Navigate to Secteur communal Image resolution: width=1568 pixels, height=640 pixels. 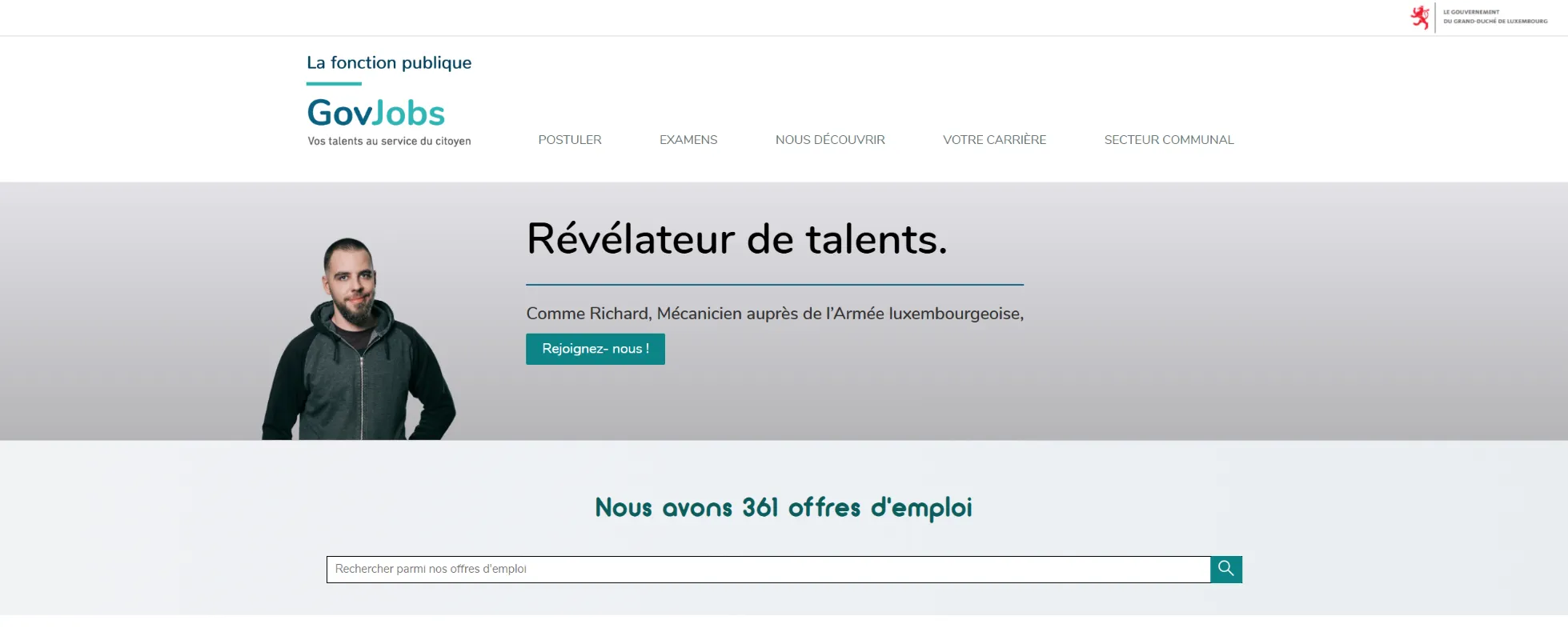(1169, 140)
